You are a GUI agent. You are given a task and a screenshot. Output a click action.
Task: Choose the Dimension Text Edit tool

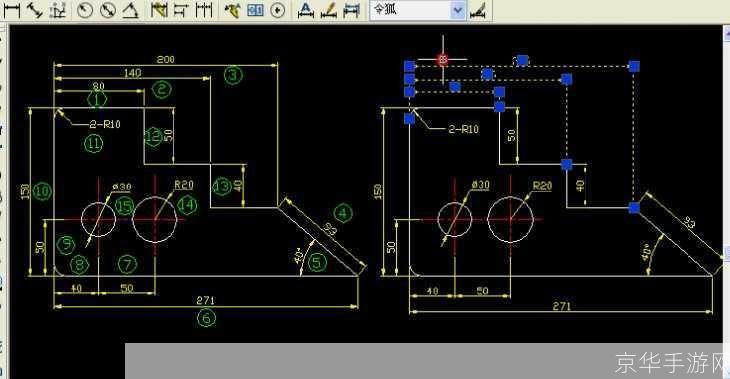click(x=329, y=10)
